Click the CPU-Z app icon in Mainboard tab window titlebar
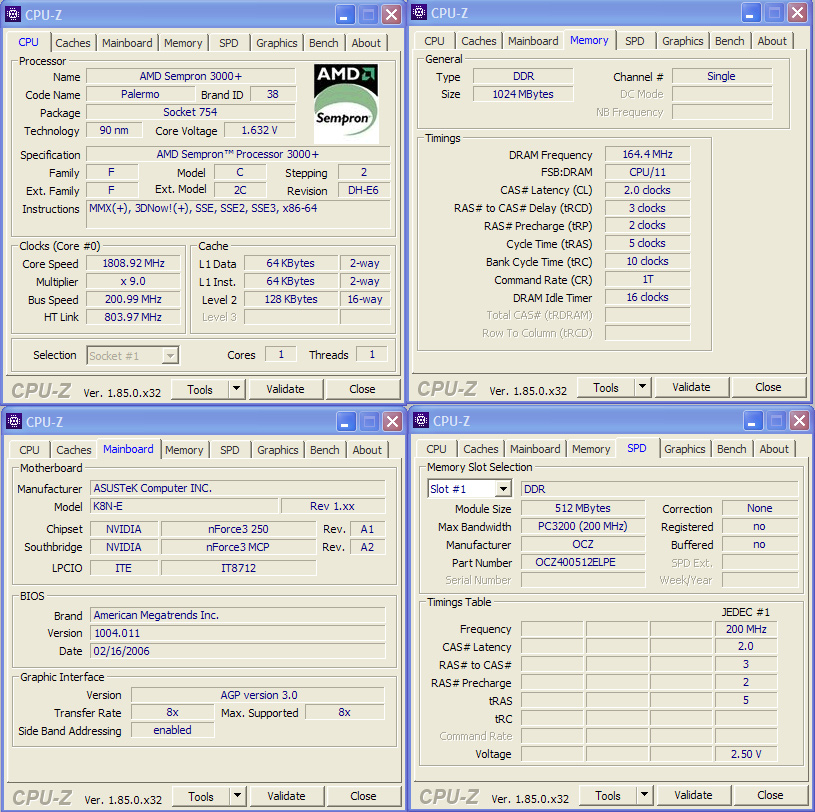Viewport: 815px width, 812px height. tap(14, 421)
